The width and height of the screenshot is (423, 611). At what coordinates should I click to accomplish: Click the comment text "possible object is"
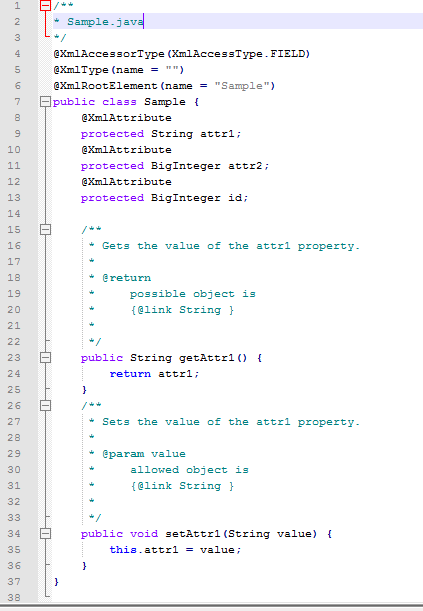click(x=193, y=294)
